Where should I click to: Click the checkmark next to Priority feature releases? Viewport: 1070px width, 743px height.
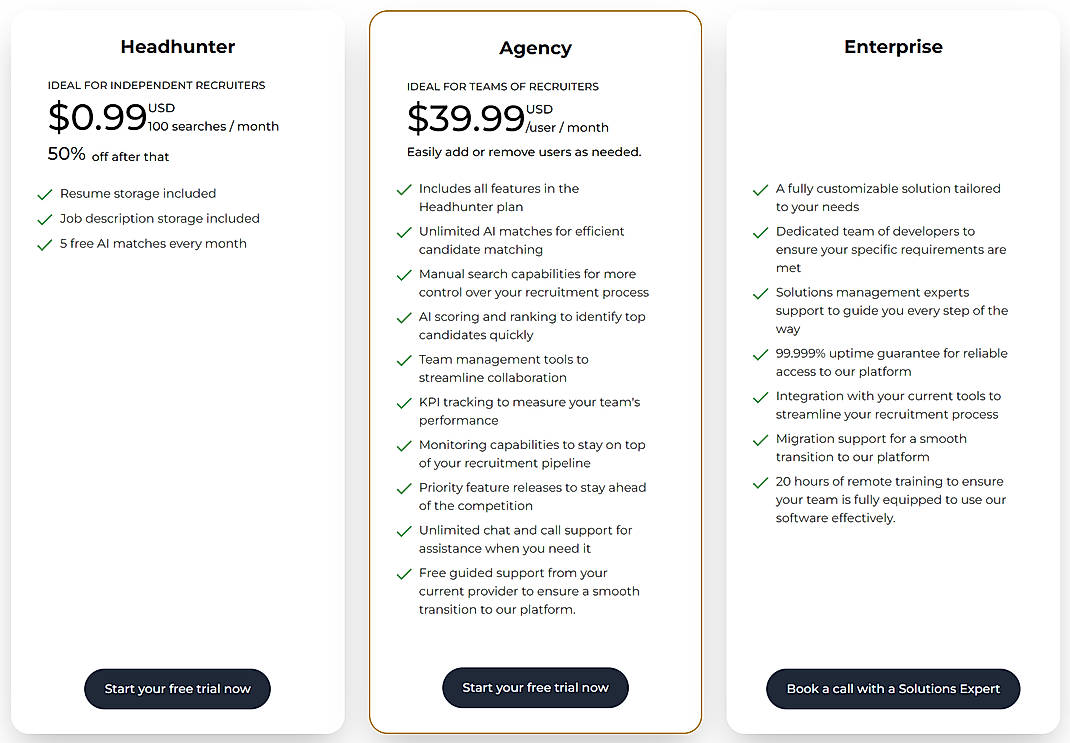(404, 488)
